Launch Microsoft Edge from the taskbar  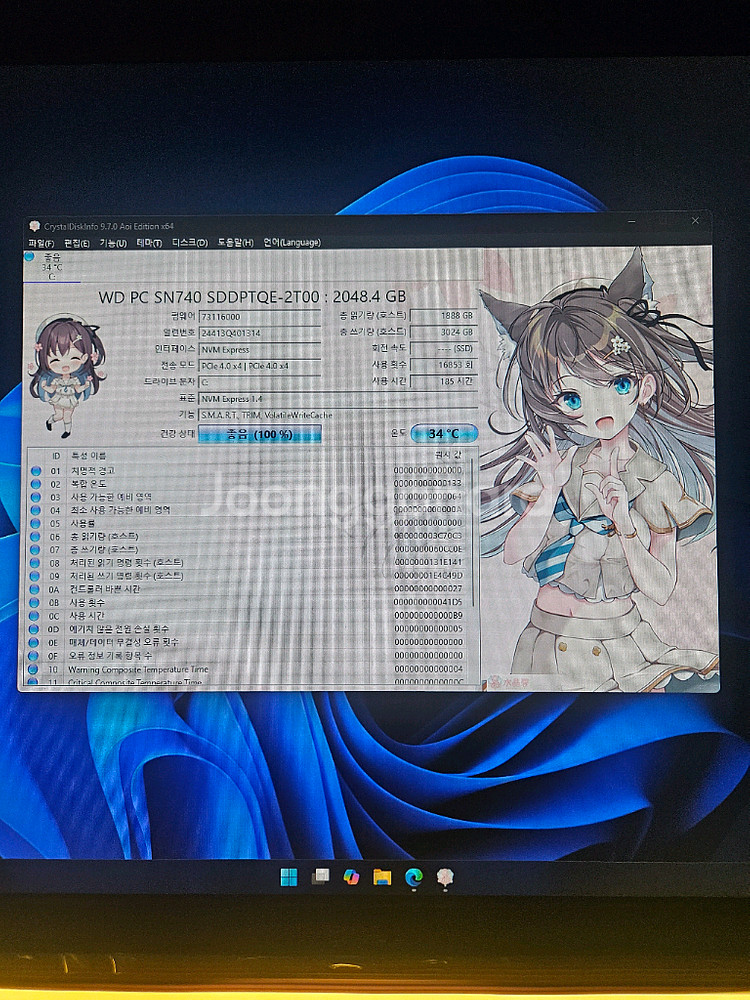(x=413, y=878)
